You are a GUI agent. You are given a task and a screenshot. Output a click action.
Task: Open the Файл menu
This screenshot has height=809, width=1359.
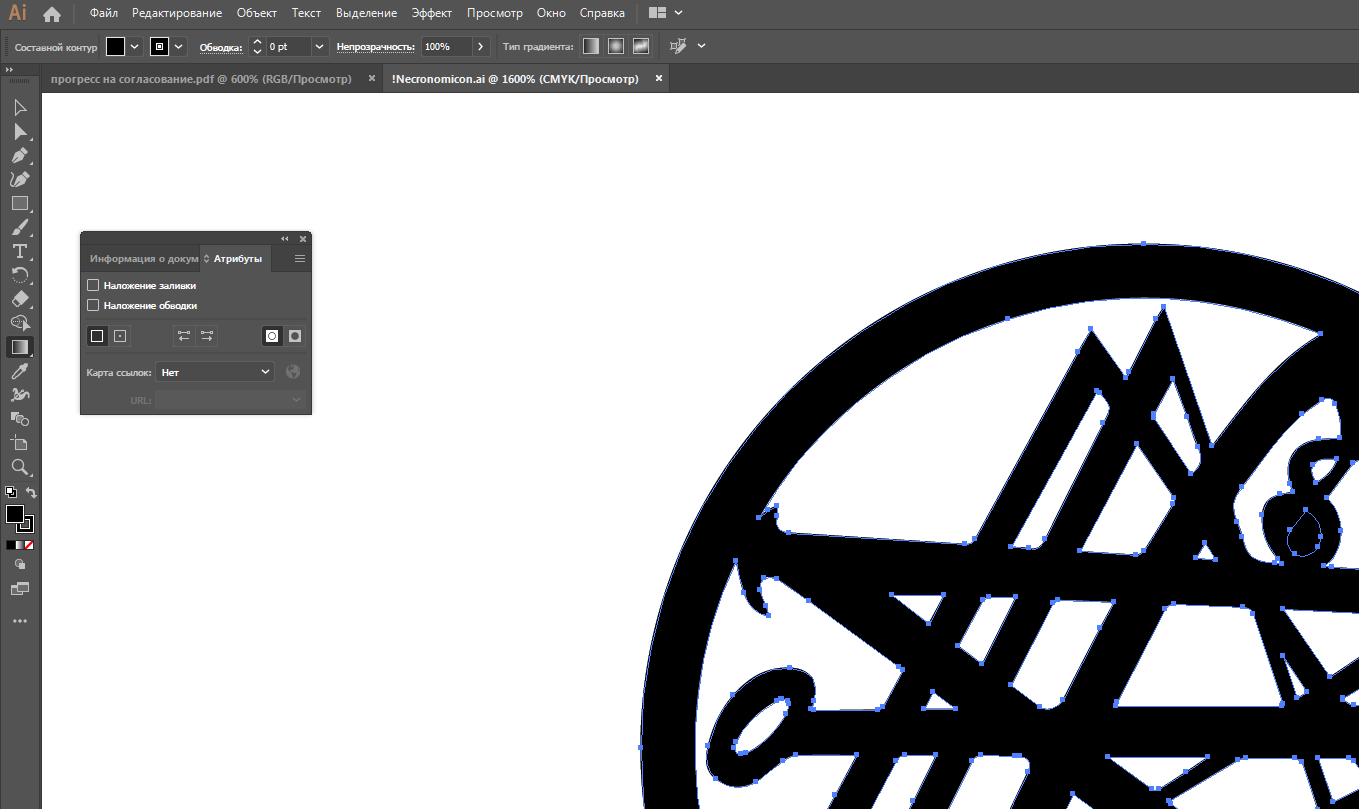[x=103, y=13]
